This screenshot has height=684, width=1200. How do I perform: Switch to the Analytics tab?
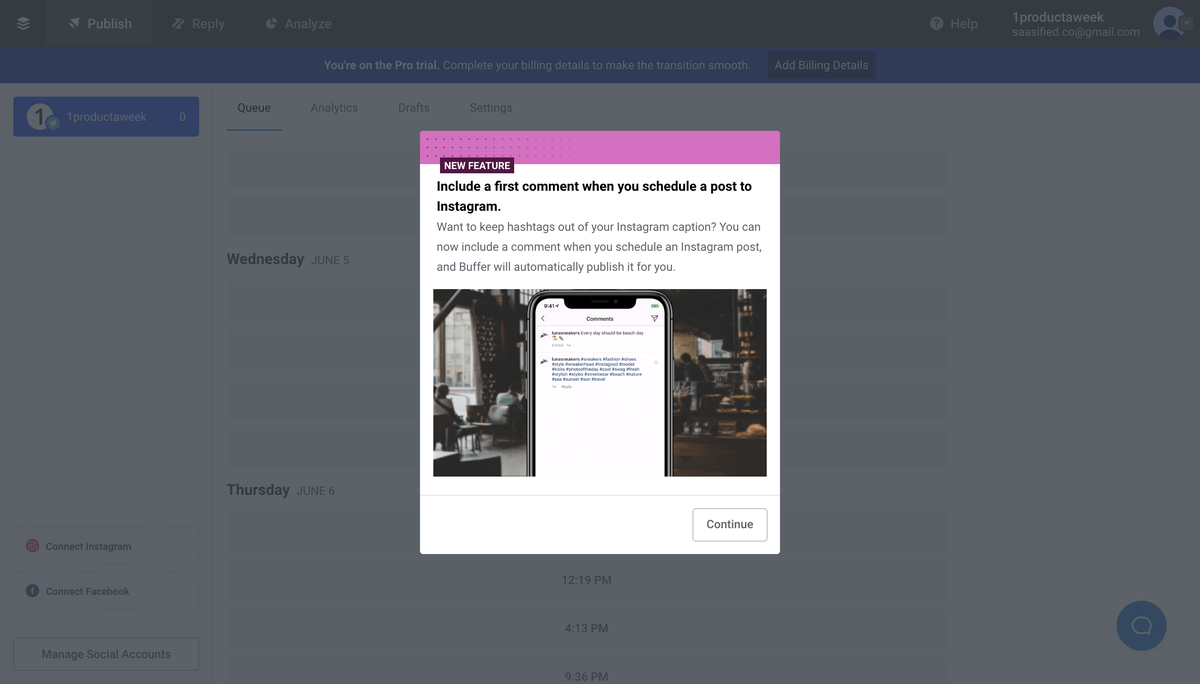coord(334,107)
